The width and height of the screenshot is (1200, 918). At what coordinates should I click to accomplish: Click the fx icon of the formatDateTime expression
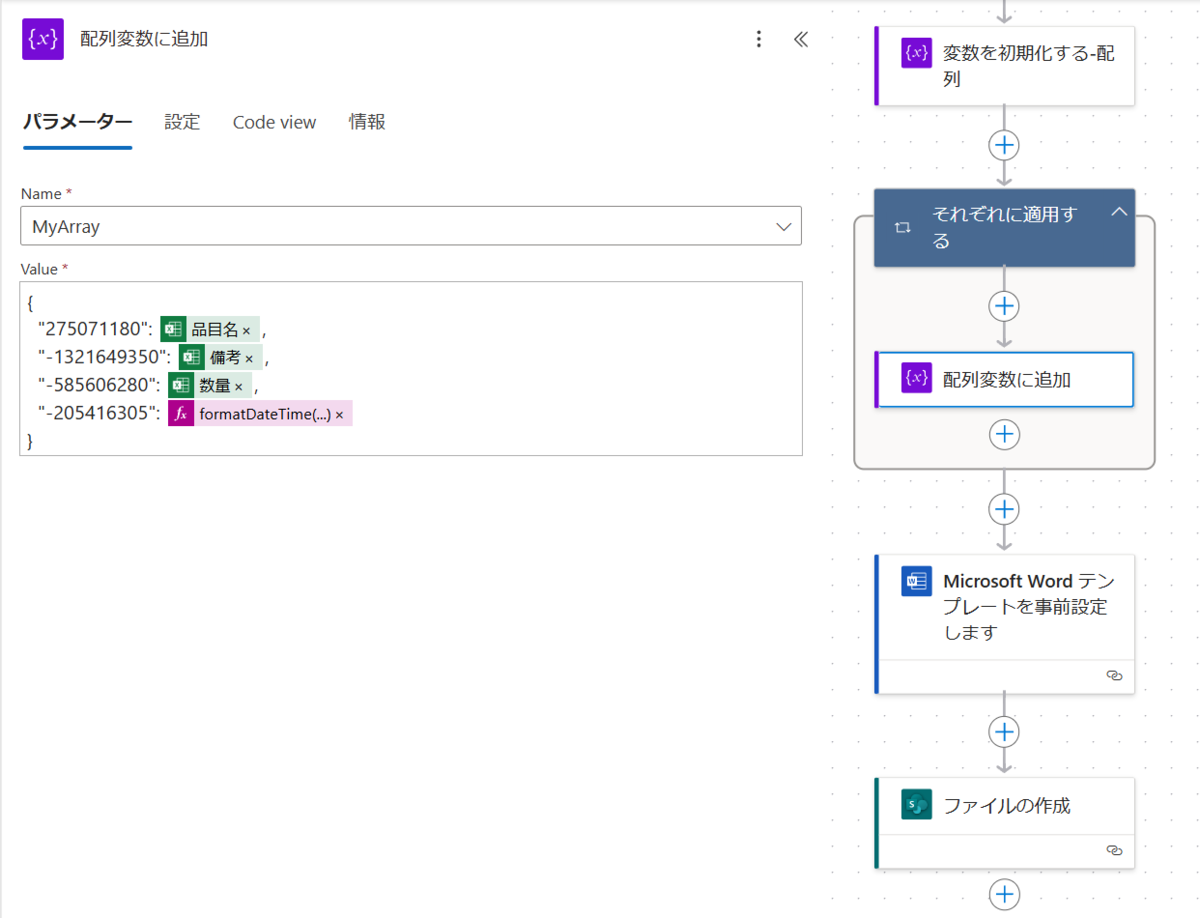coord(181,414)
